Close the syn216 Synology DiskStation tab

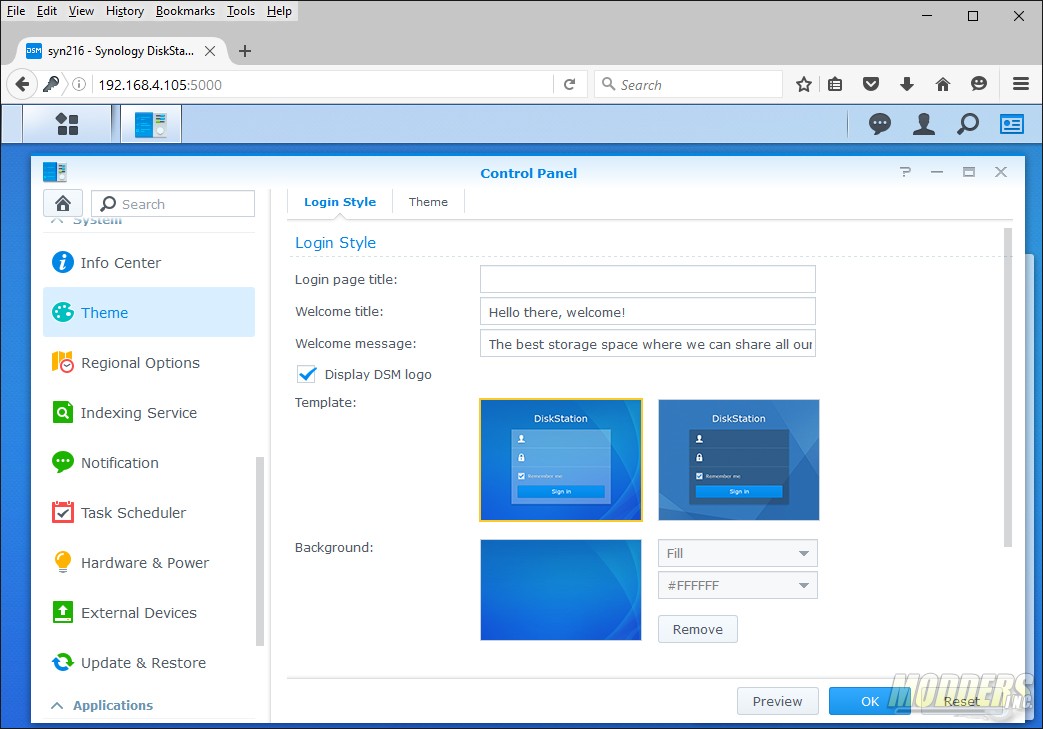coord(210,51)
